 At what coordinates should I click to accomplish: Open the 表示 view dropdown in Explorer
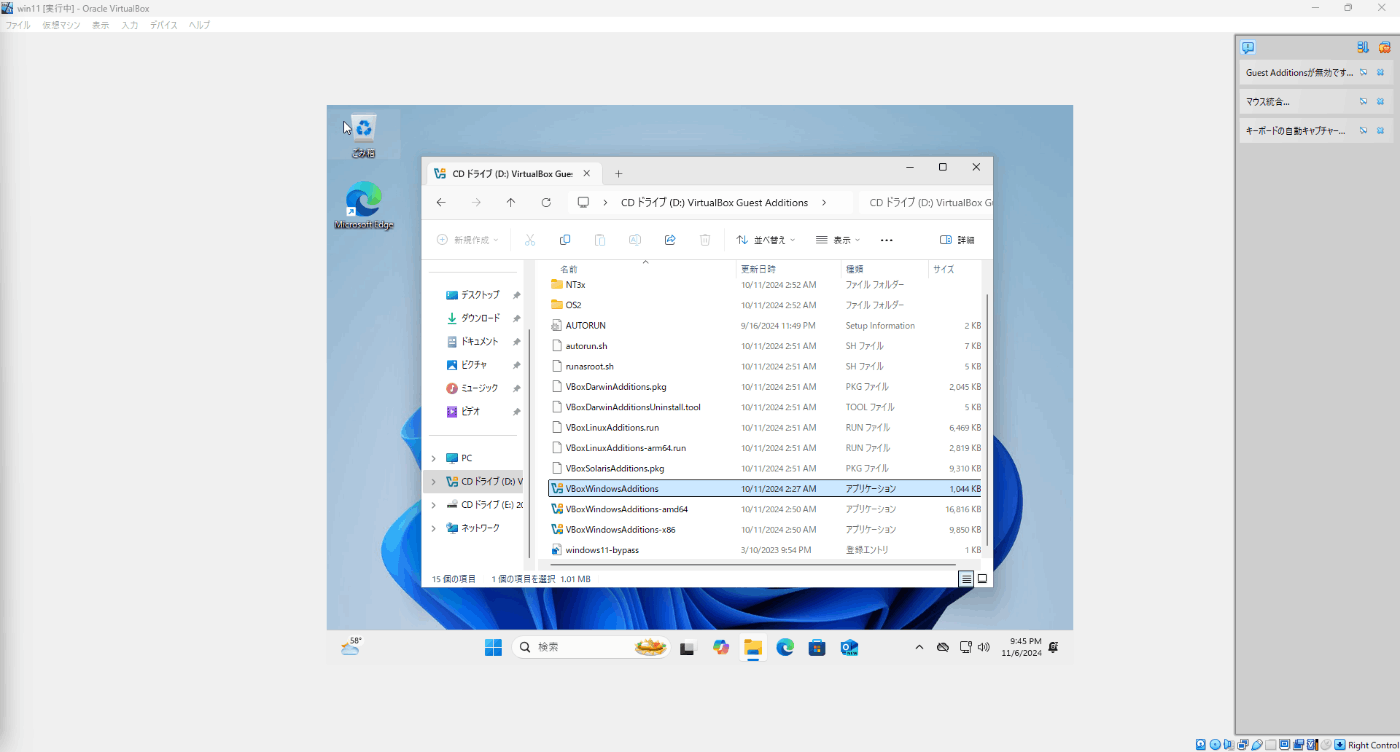click(x=838, y=240)
